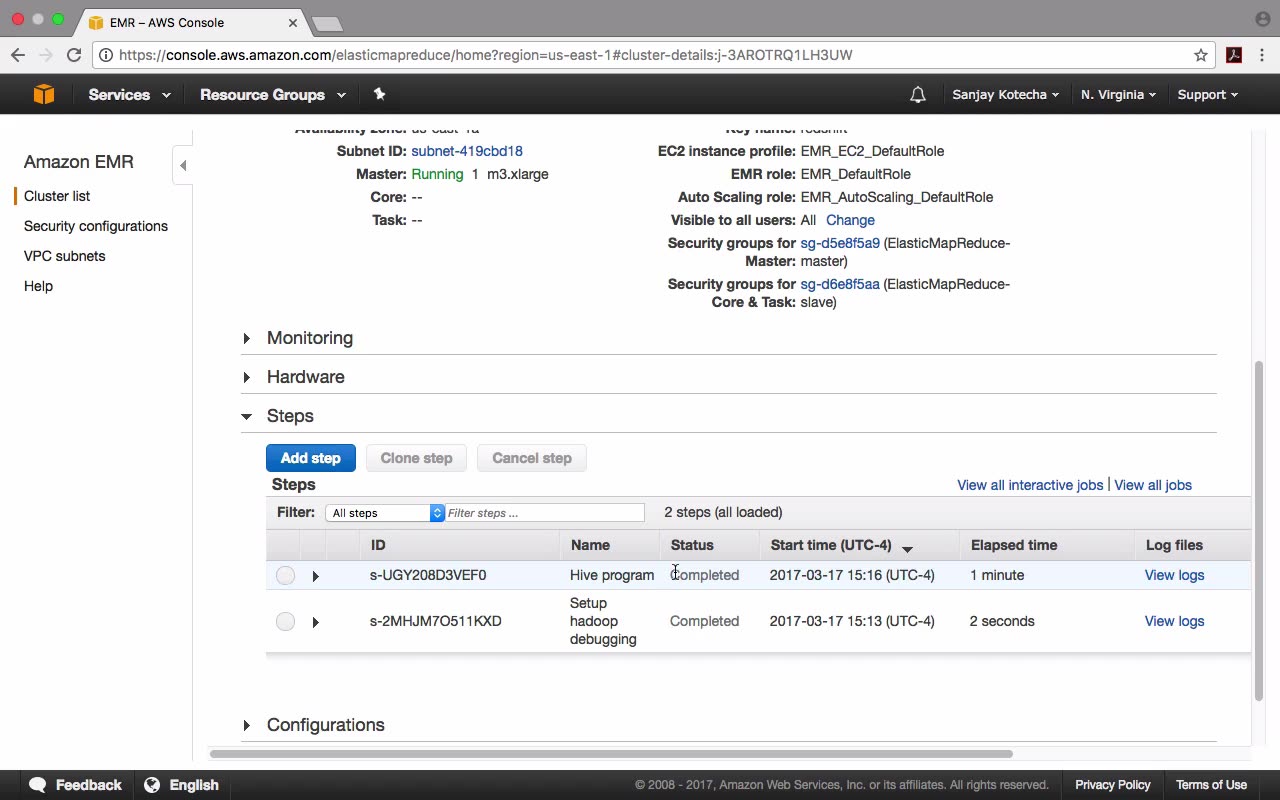1280x800 pixels.
Task: Open the Sanjay Kotecha account menu
Action: 1006,95
